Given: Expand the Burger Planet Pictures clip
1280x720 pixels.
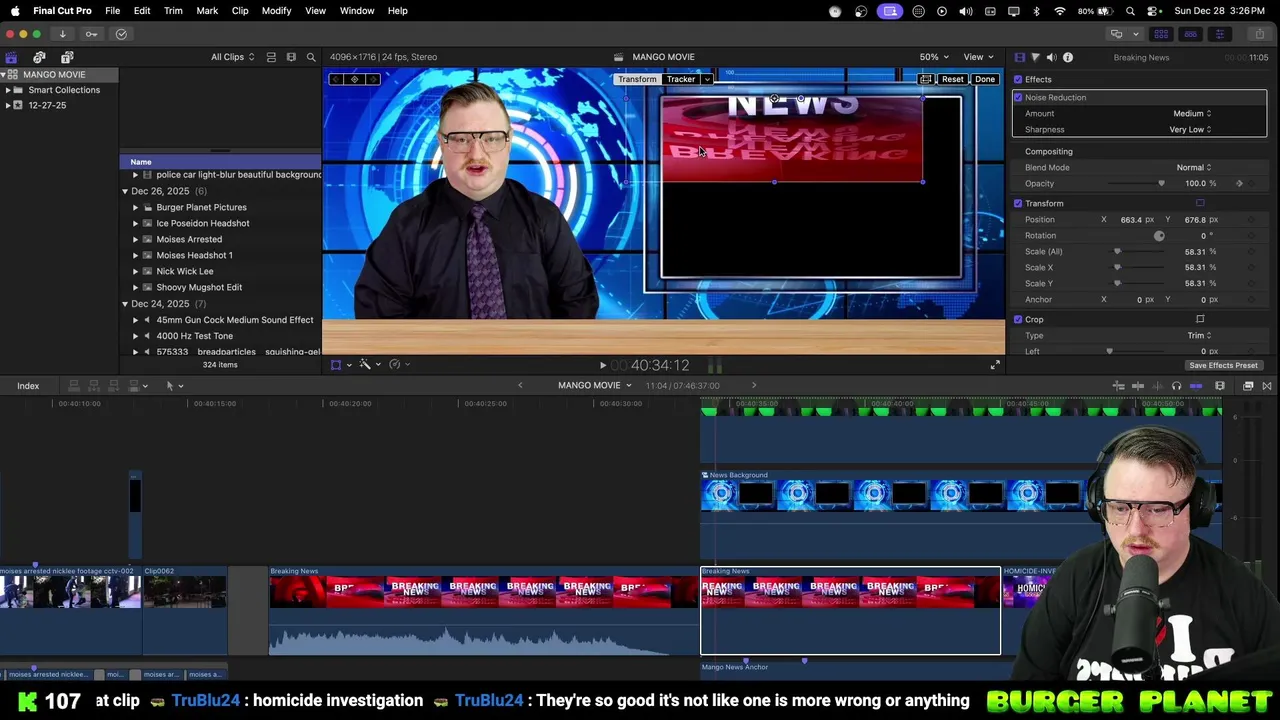Looking at the screenshot, I should [136, 207].
